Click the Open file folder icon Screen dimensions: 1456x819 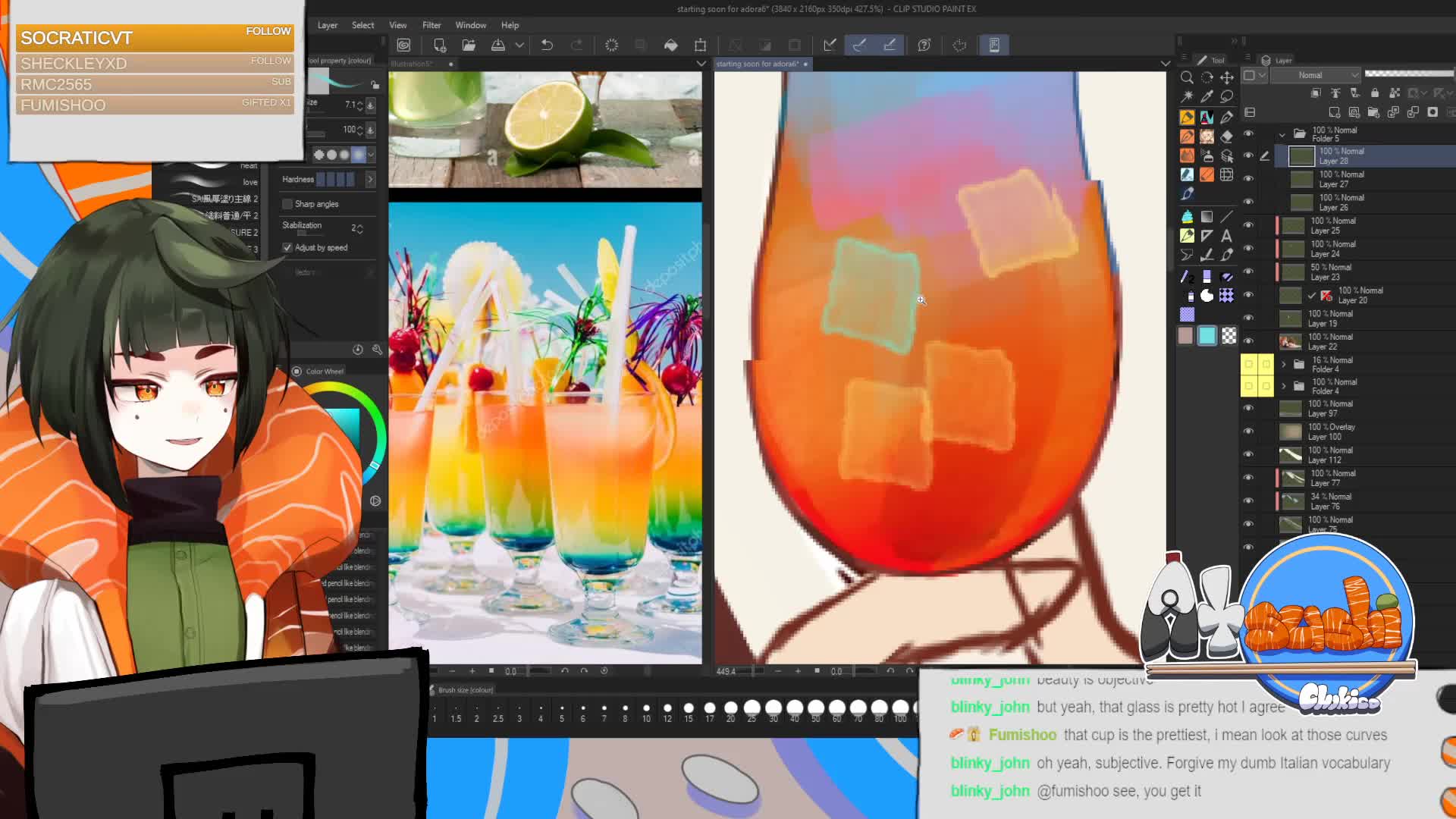coord(469,45)
